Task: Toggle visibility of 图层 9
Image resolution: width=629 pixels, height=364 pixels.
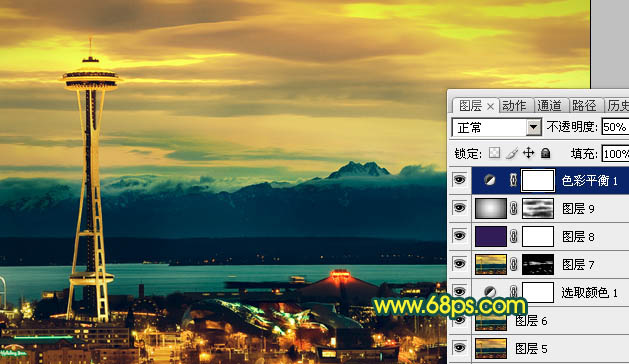Action: 459,208
